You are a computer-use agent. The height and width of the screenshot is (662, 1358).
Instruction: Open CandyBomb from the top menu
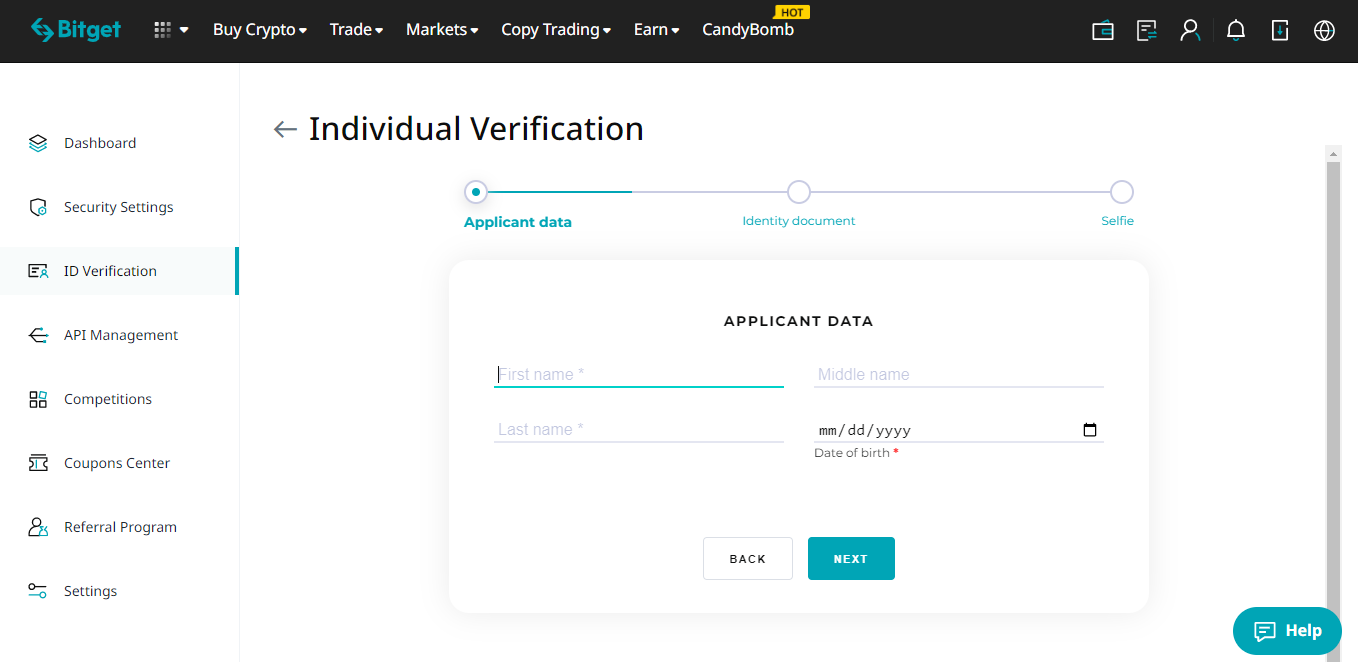[748, 30]
